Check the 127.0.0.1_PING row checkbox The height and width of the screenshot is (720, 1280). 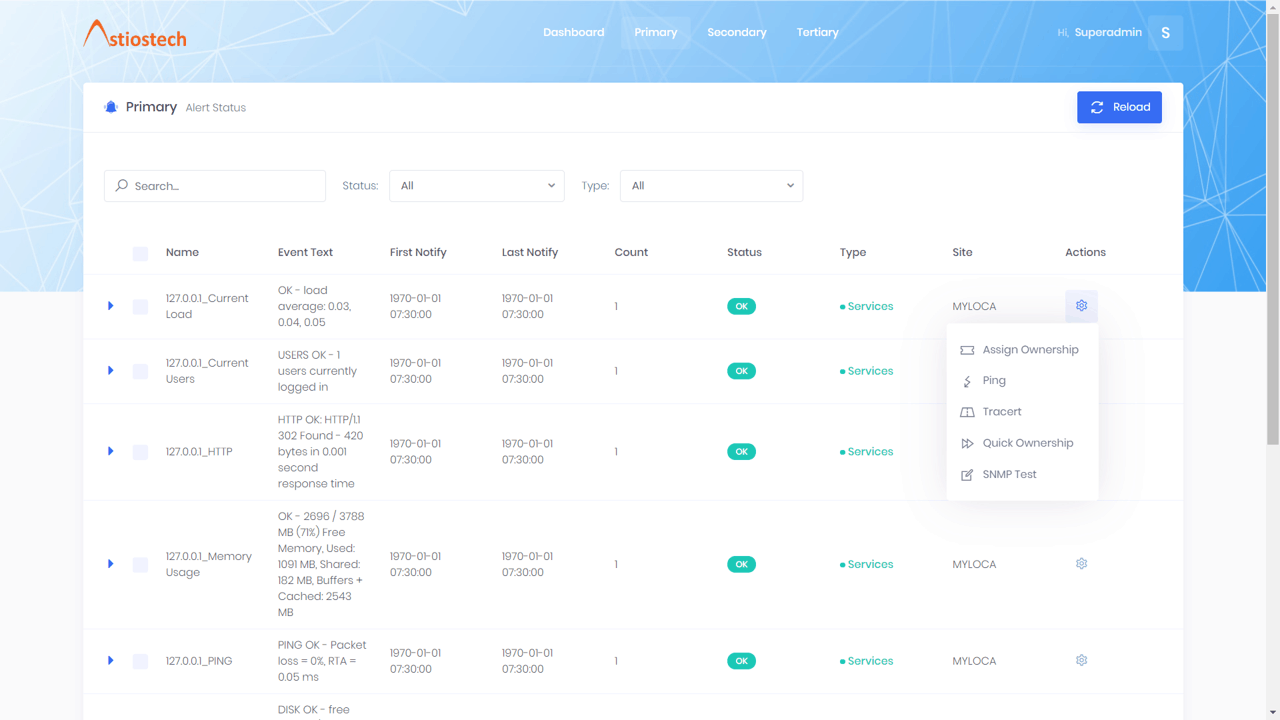(x=140, y=662)
